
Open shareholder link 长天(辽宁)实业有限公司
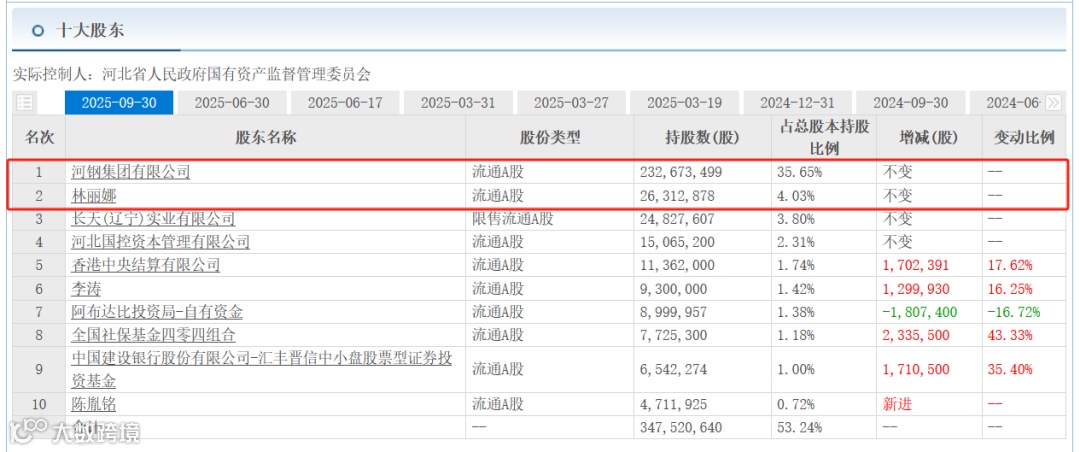tap(154, 219)
